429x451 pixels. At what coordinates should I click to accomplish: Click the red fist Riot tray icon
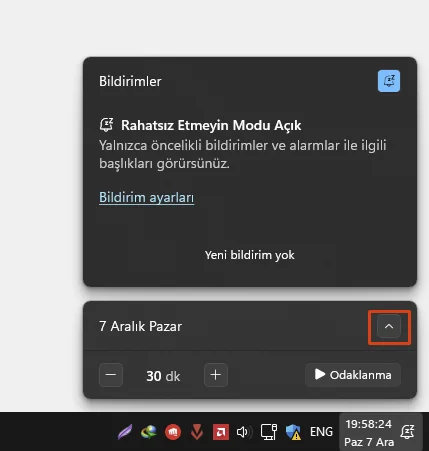[x=173, y=432]
